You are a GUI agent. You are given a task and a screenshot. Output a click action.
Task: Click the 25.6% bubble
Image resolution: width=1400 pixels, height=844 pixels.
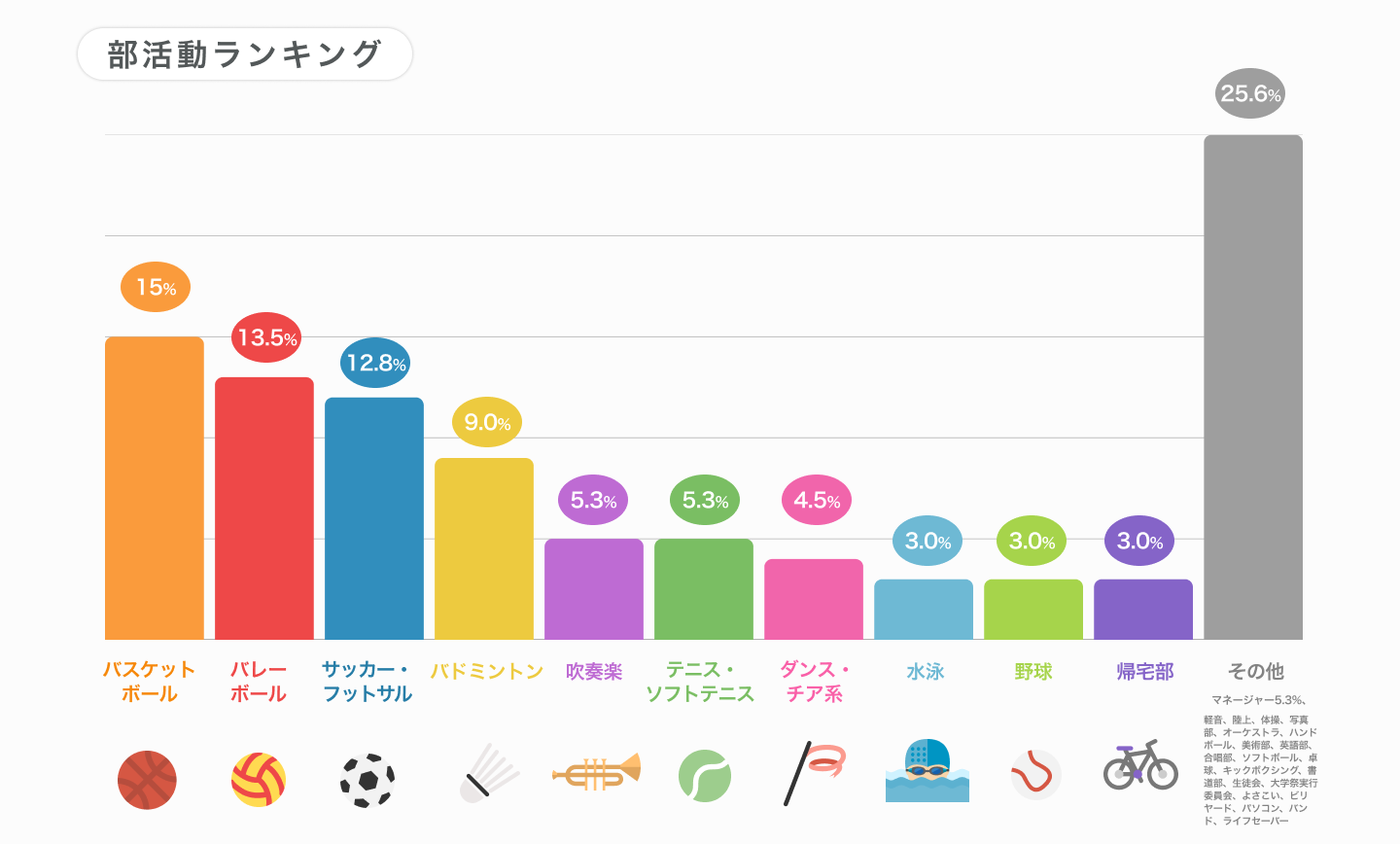(x=1250, y=93)
